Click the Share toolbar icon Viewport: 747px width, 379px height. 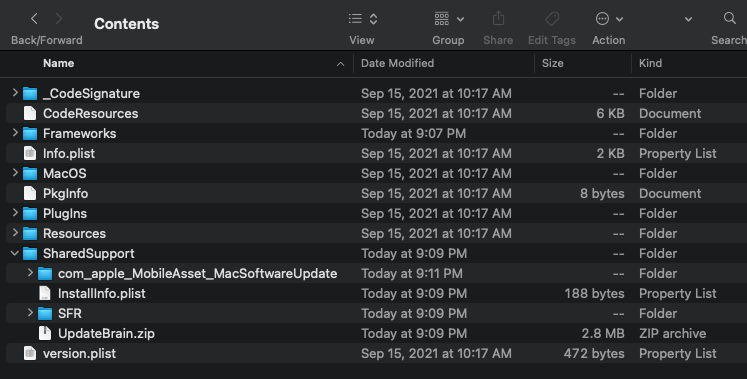pyautogui.click(x=498, y=19)
